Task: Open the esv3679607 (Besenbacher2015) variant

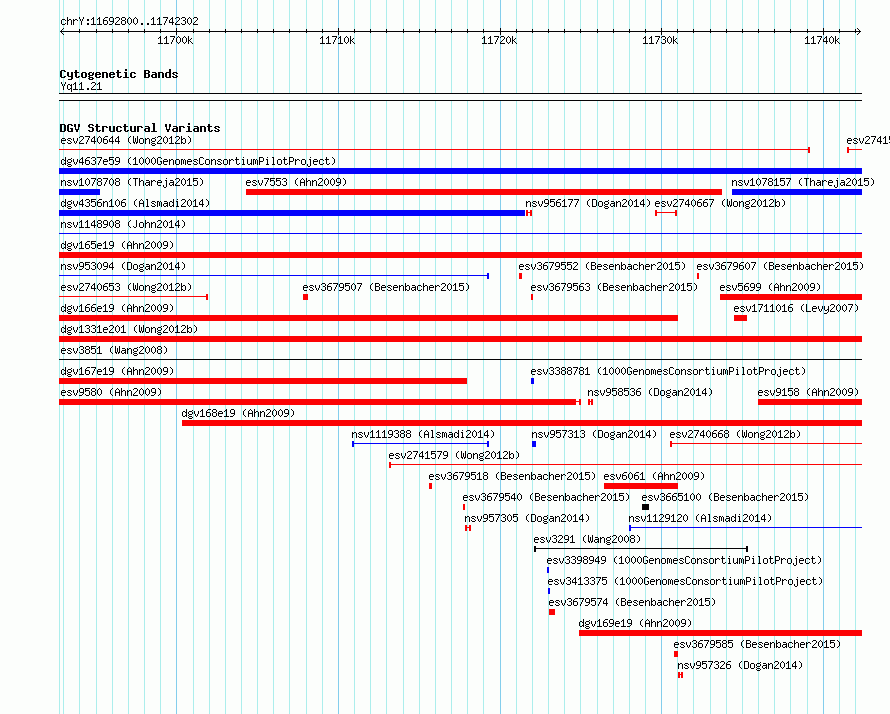Action: tap(780, 266)
